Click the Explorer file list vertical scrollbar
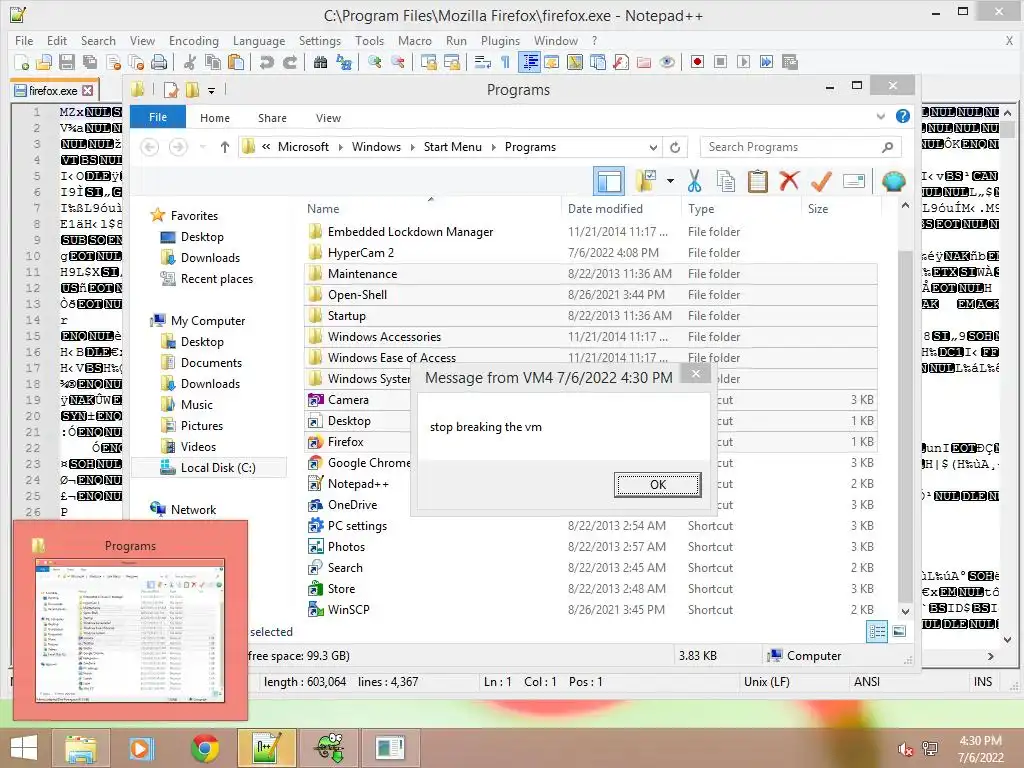Screen dimensions: 1024x768 (x=905, y=424)
